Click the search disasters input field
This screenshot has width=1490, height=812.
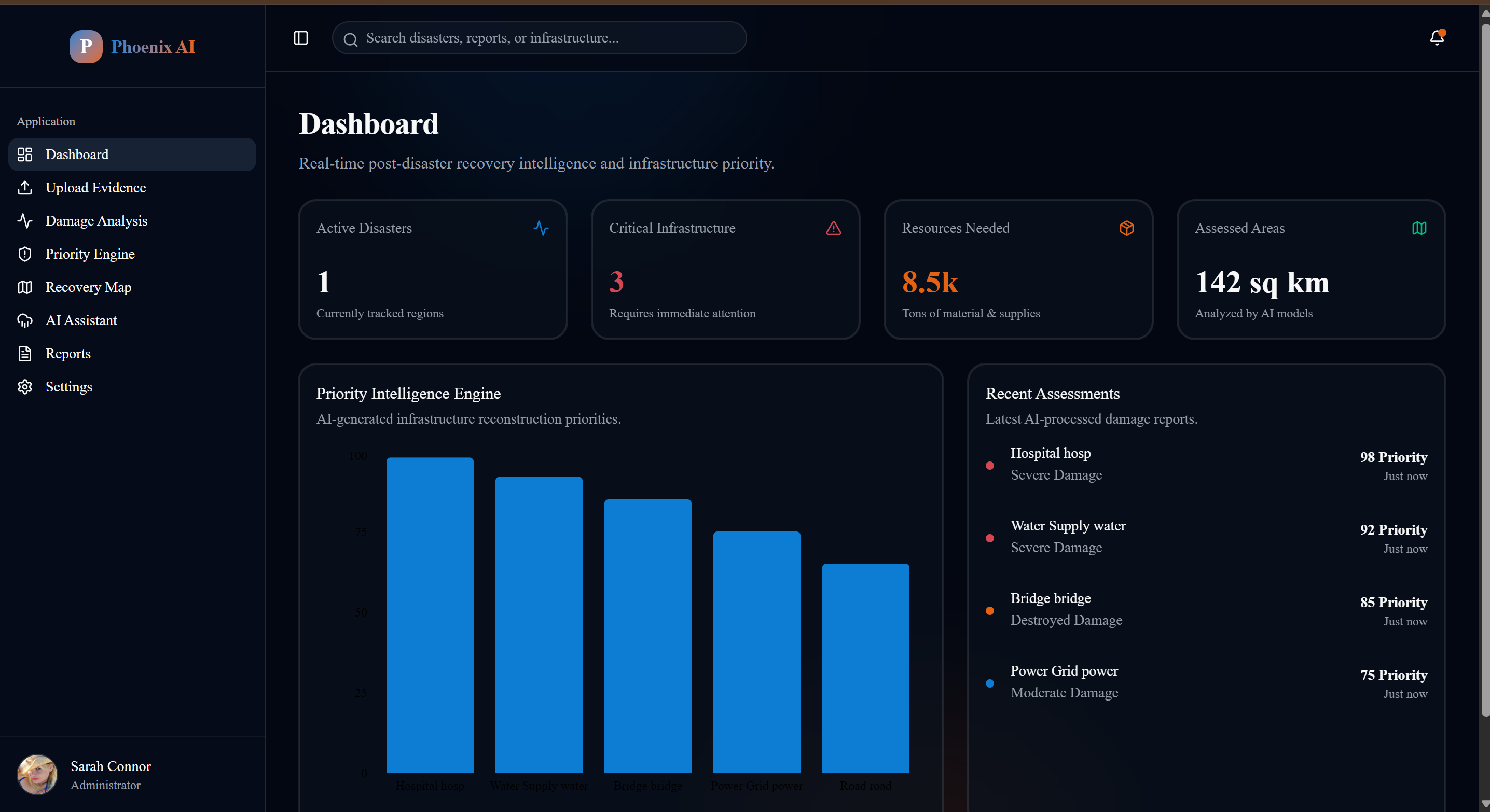(539, 38)
